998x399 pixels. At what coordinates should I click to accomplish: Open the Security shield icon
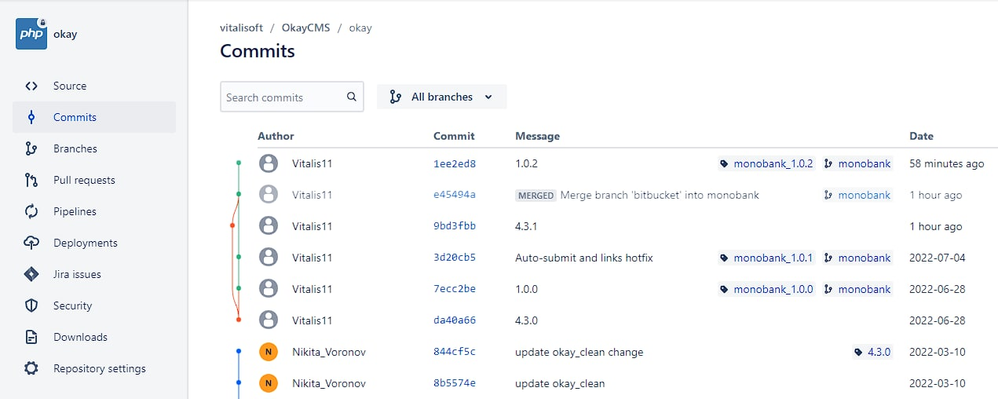point(31,305)
